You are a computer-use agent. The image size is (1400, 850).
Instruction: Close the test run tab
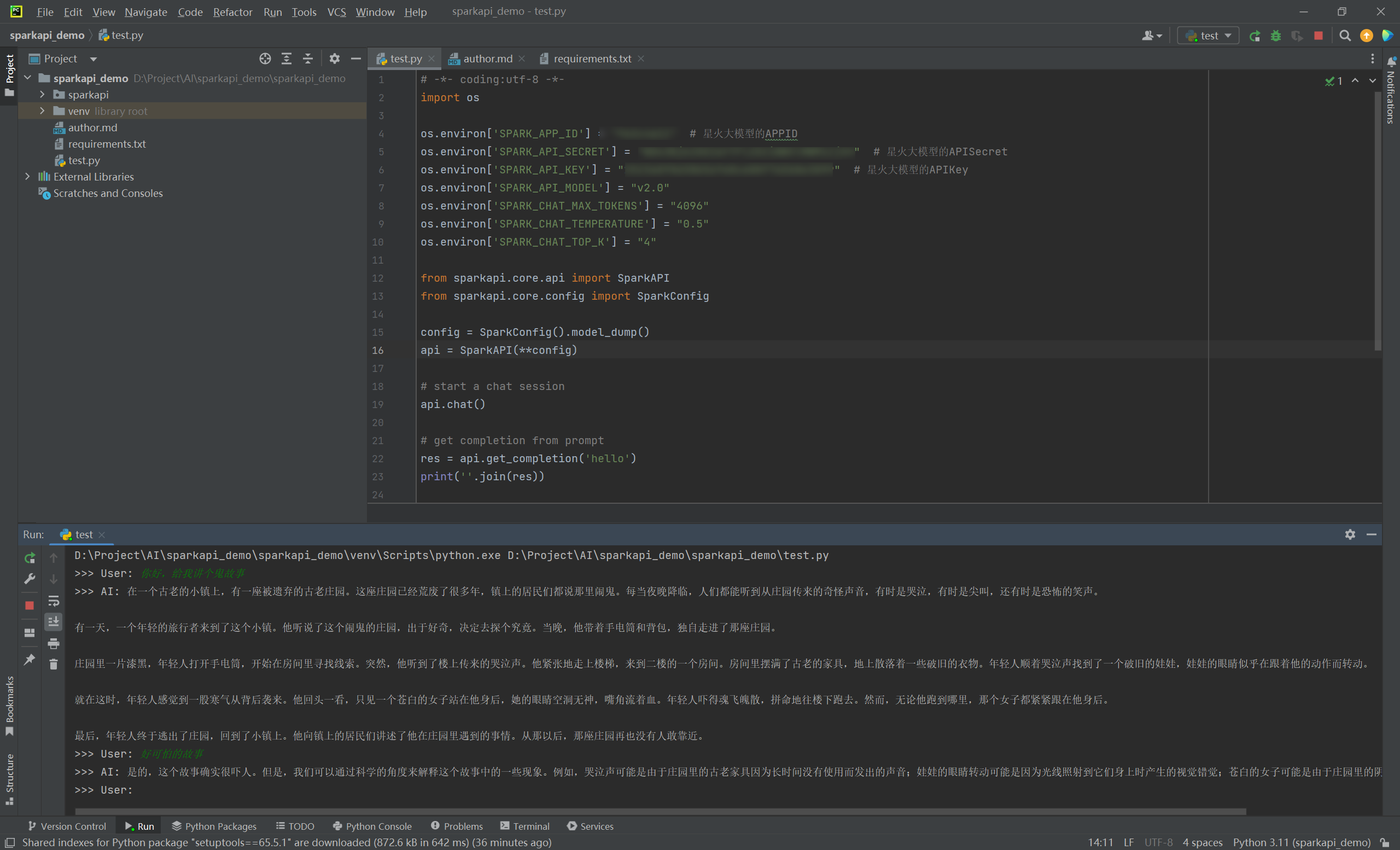pyautogui.click(x=102, y=534)
